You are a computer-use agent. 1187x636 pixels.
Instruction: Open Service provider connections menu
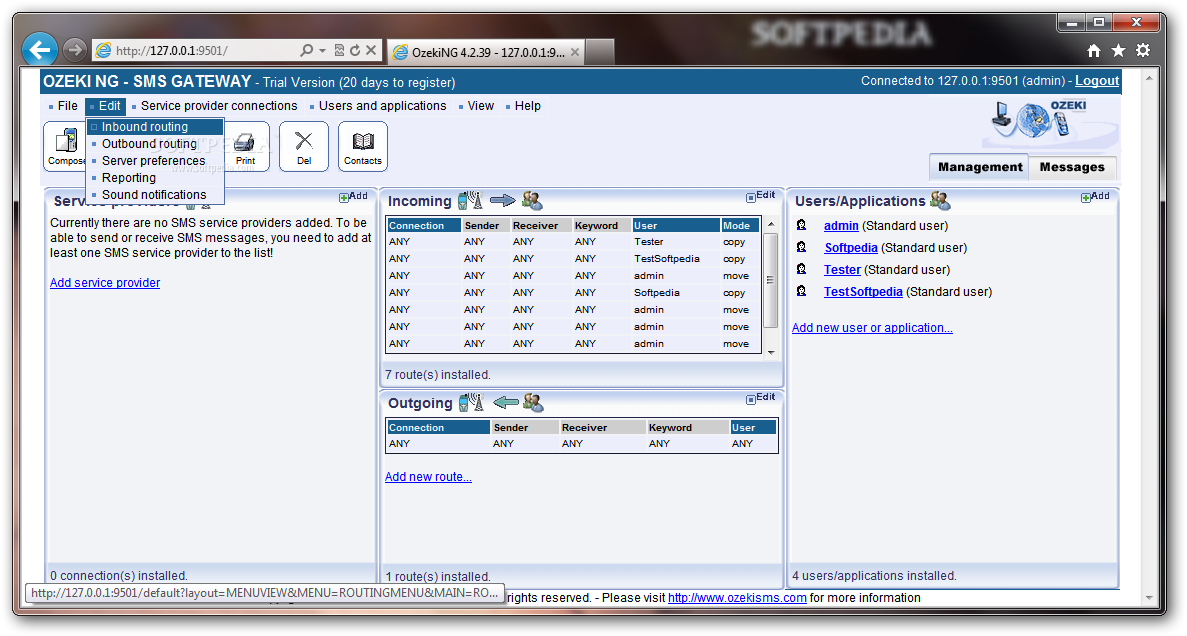(219, 106)
